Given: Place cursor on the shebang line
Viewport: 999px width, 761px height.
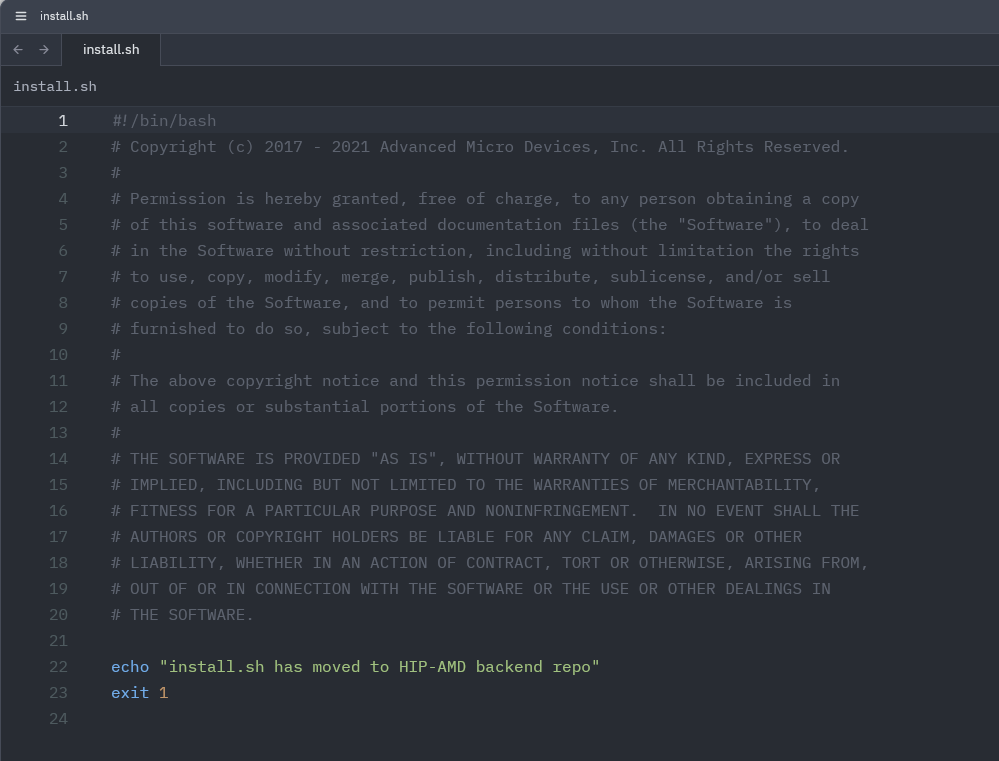Looking at the screenshot, I should pos(164,121).
